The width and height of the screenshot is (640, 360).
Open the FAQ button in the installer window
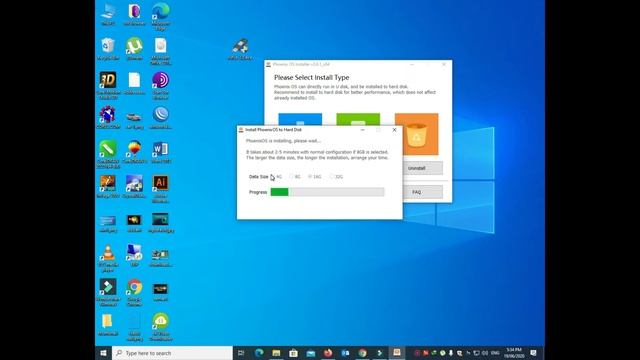pos(417,192)
